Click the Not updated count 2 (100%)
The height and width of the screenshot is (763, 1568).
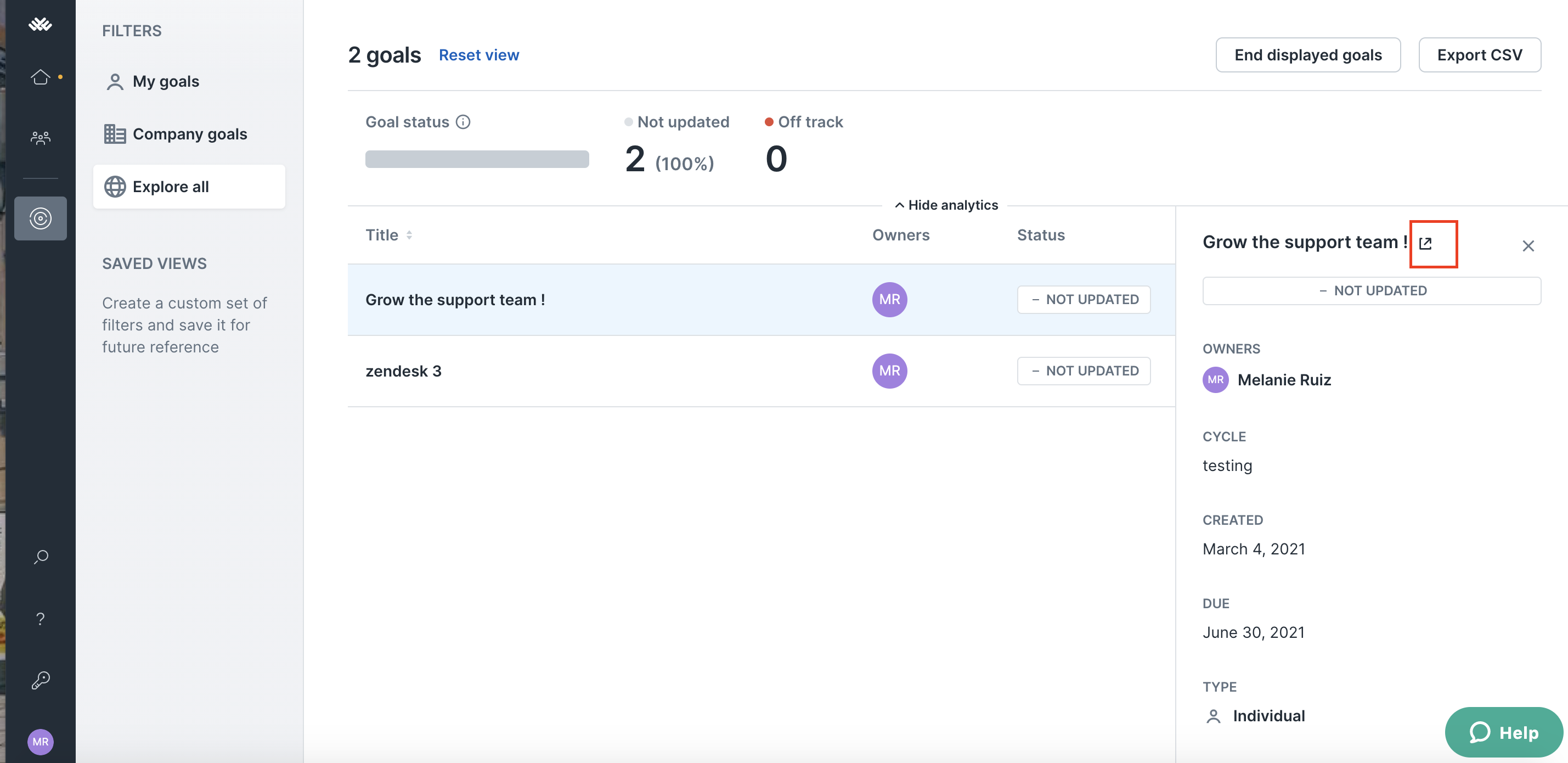coord(669,160)
